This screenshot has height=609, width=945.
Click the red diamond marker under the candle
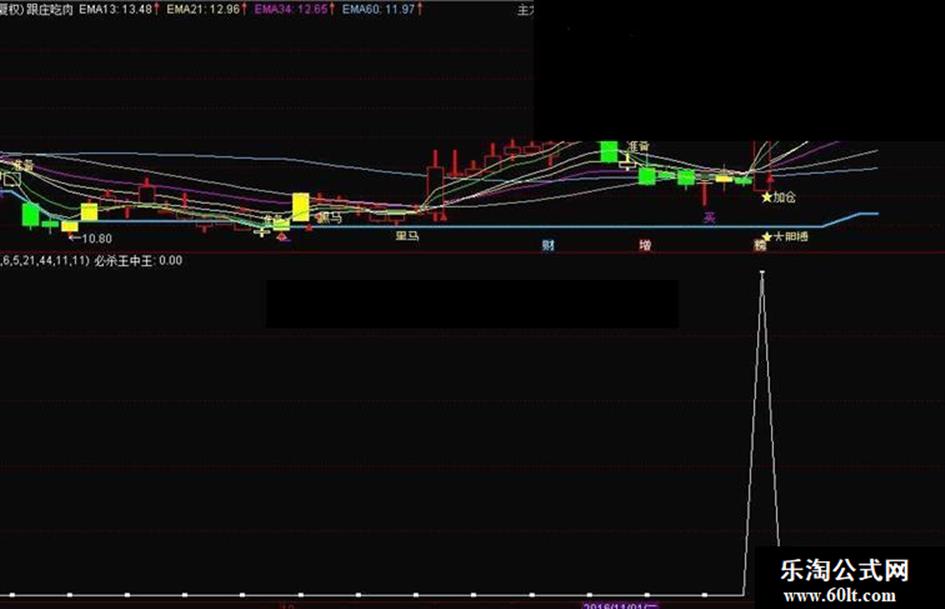click(x=282, y=238)
